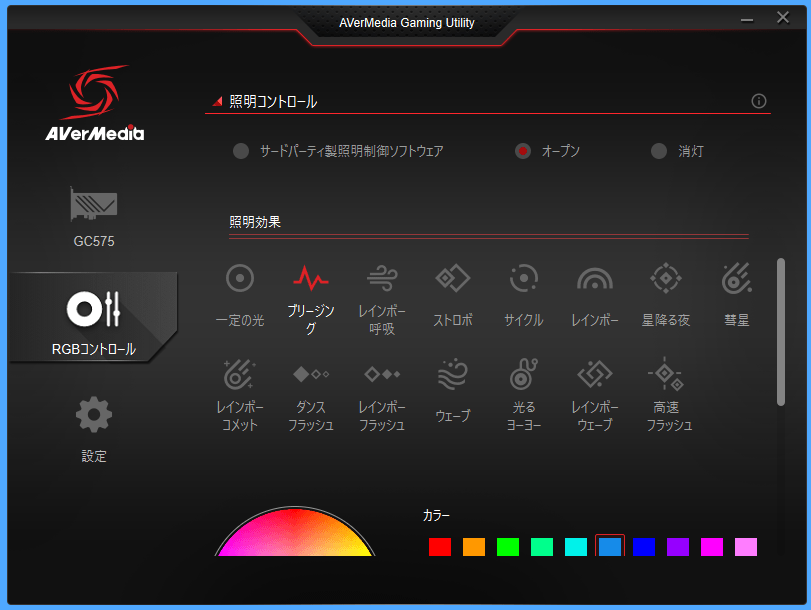Open the info icon beside 照明コントロール

759,101
